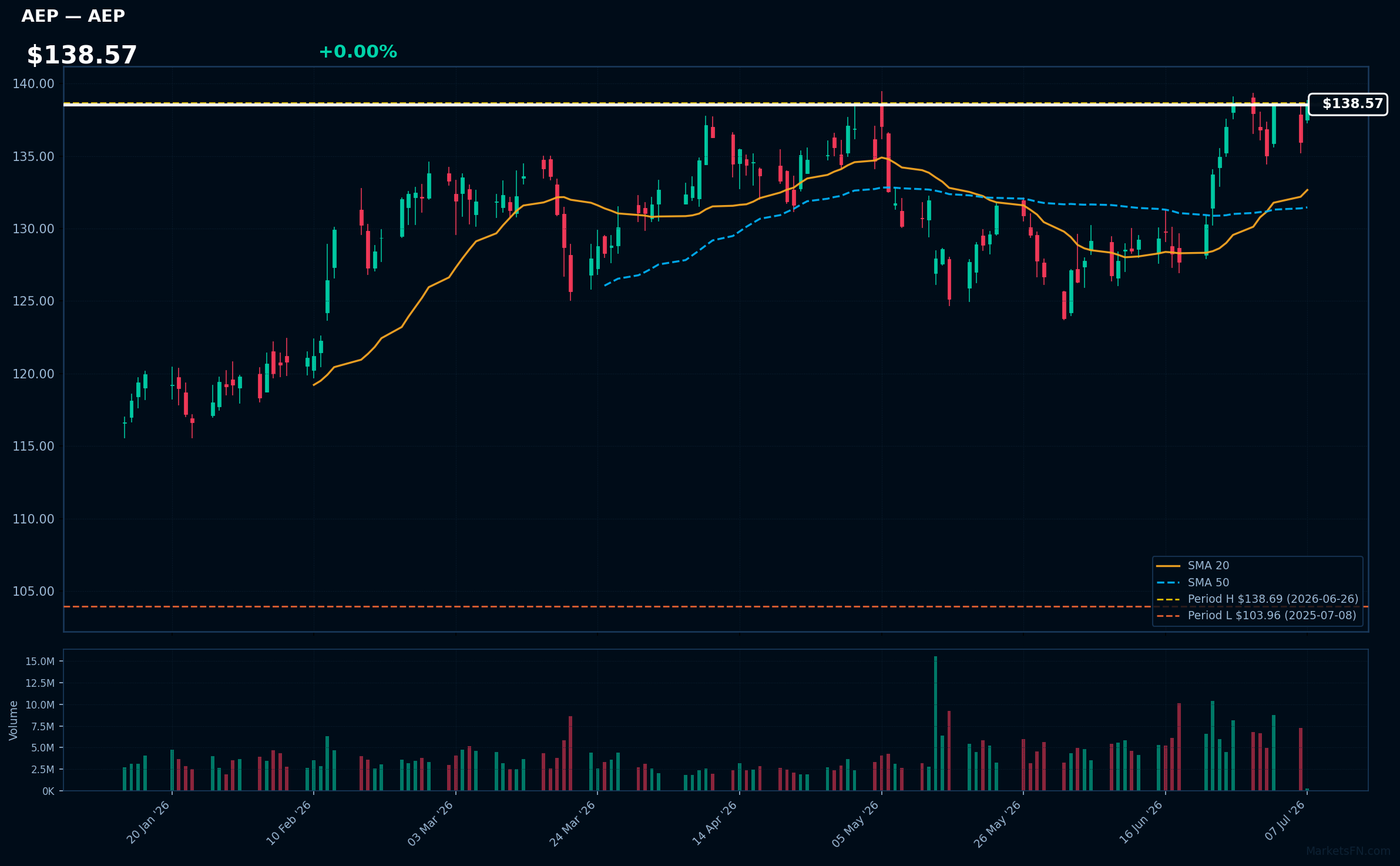
Task: Click the 20 Jan '26 date label
Action: (148, 823)
